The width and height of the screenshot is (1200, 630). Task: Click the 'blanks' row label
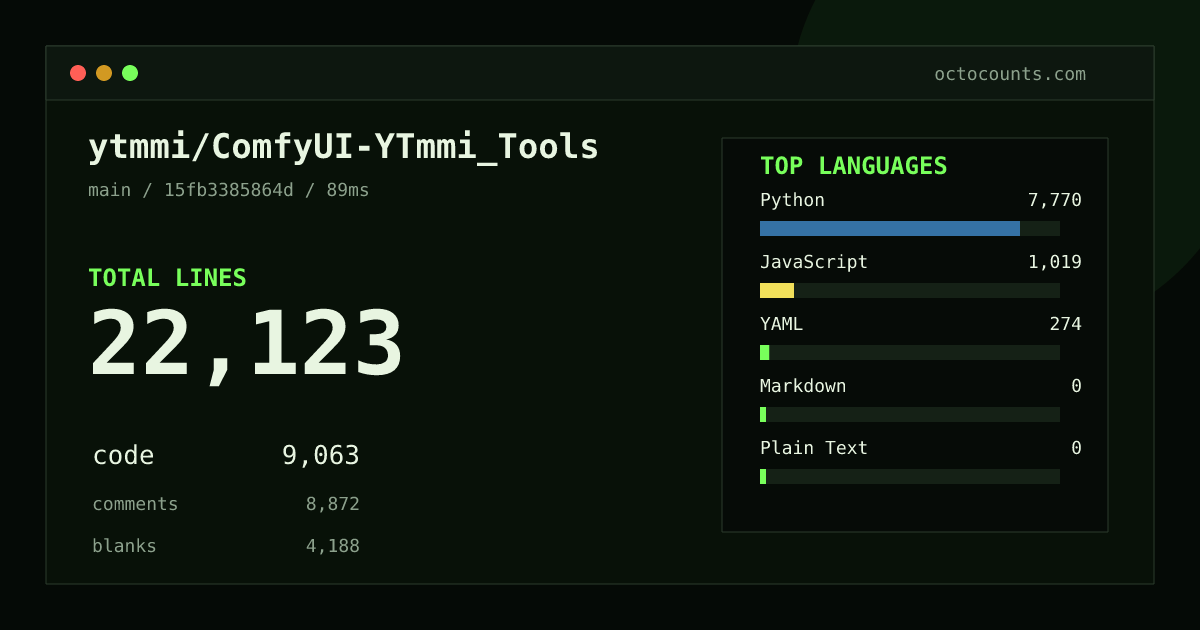(124, 546)
